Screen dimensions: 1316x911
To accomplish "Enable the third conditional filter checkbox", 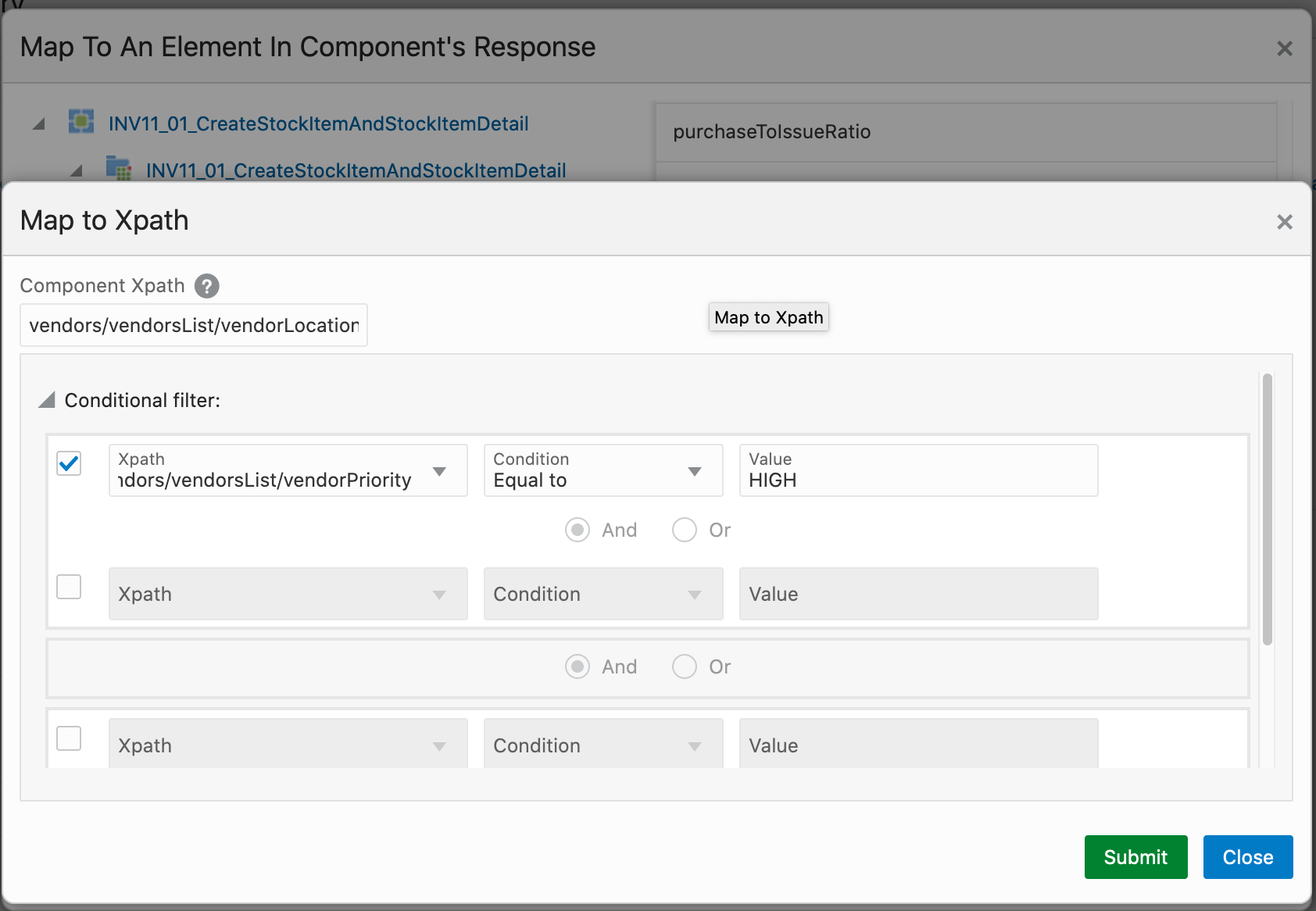I will point(70,738).
